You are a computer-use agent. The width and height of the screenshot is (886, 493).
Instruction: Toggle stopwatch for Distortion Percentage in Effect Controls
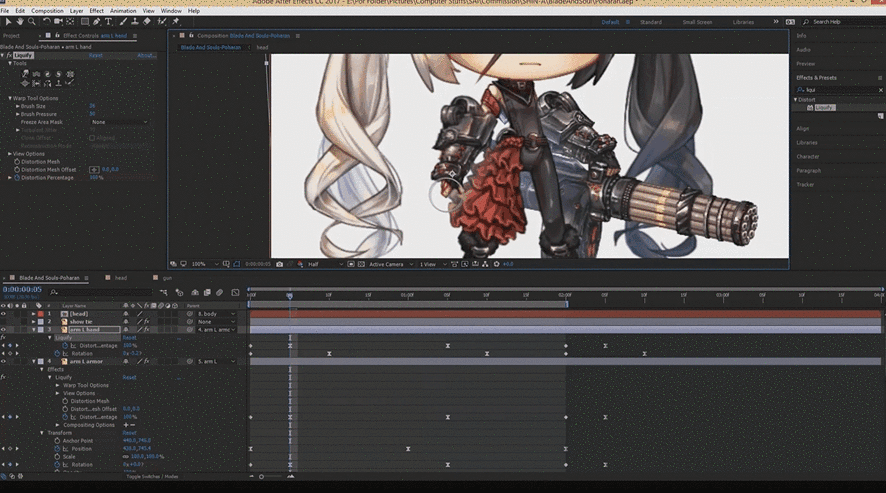pos(17,178)
